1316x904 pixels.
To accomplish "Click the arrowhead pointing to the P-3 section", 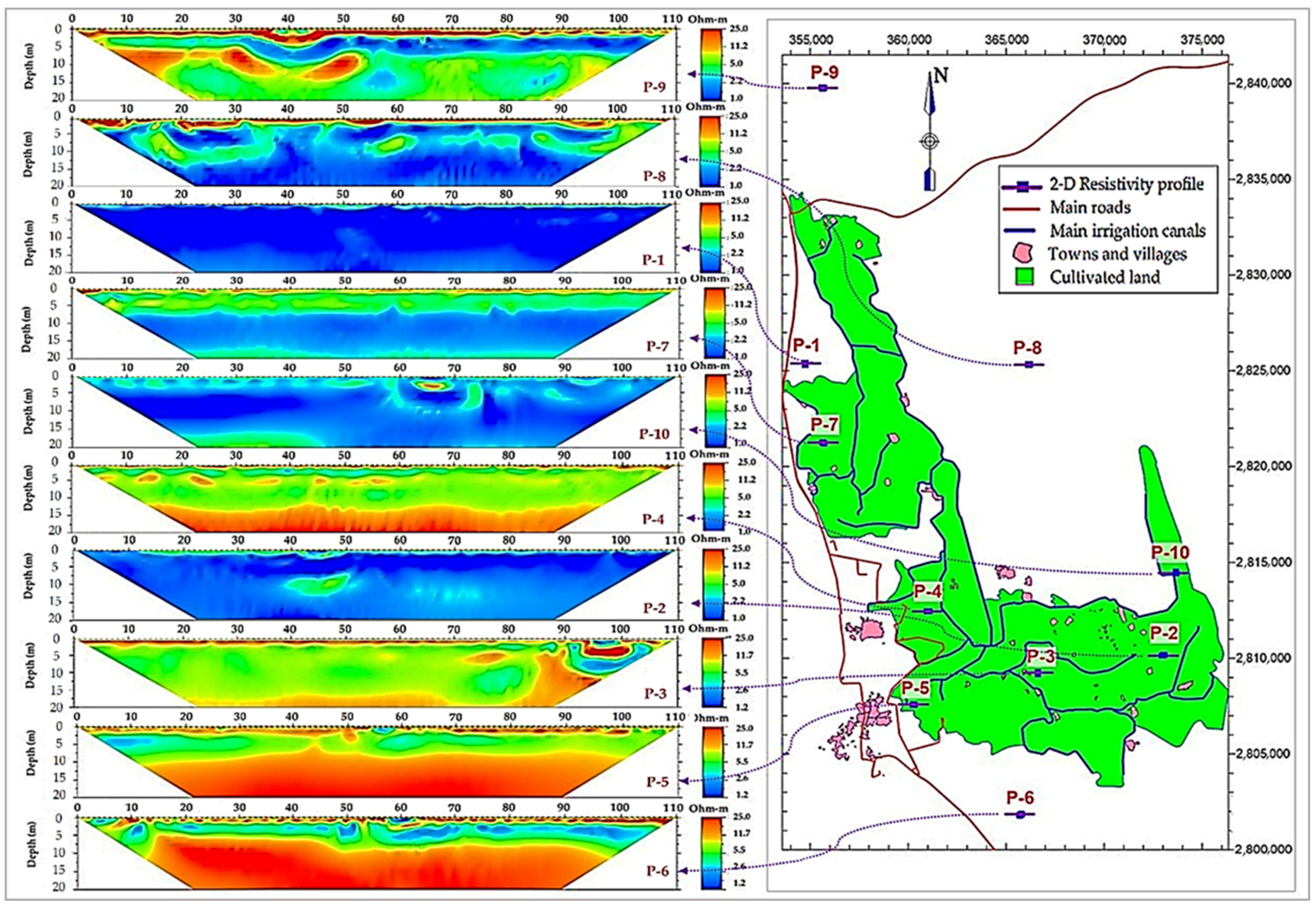I will [687, 689].
